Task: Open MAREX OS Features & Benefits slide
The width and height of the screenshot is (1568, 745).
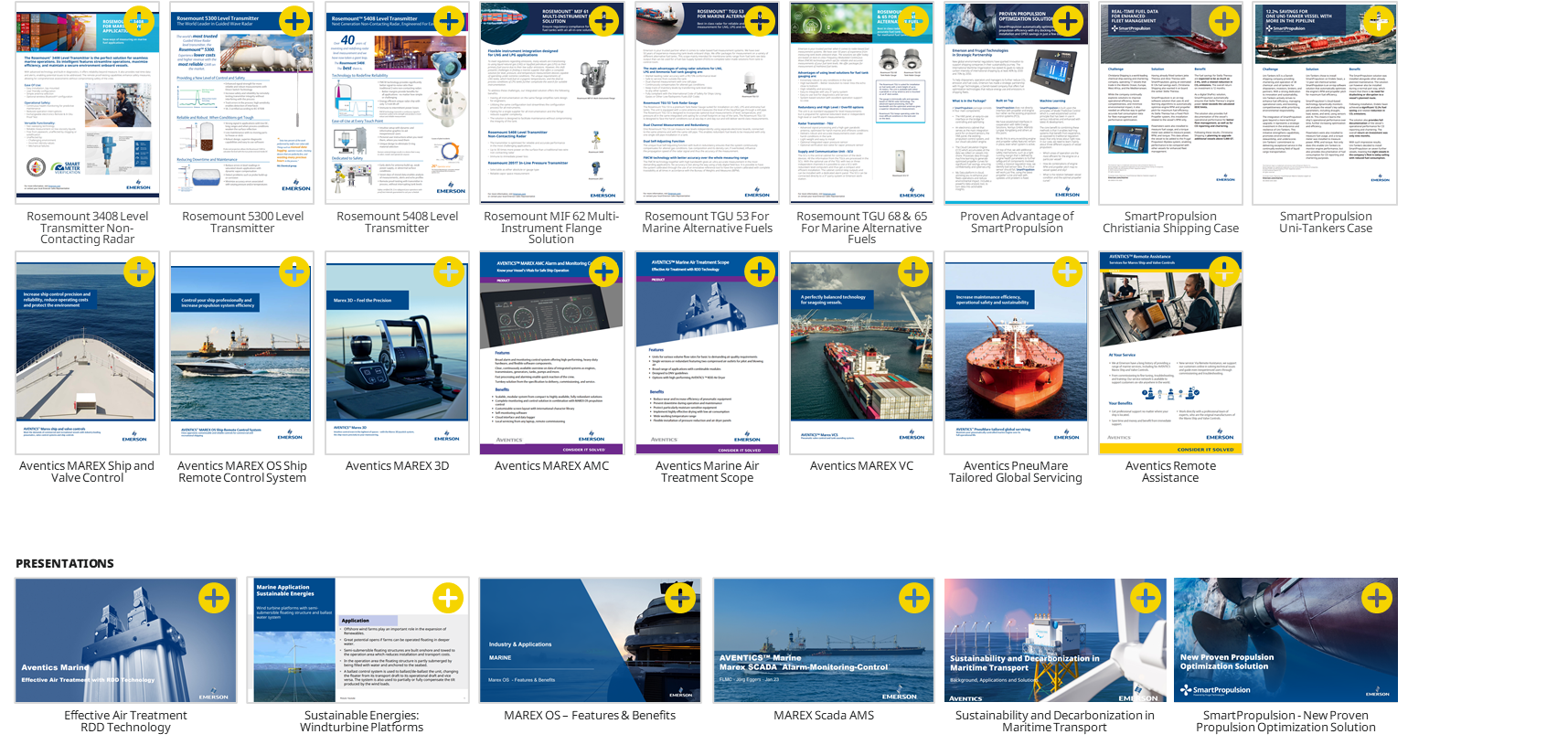Action: [x=591, y=640]
